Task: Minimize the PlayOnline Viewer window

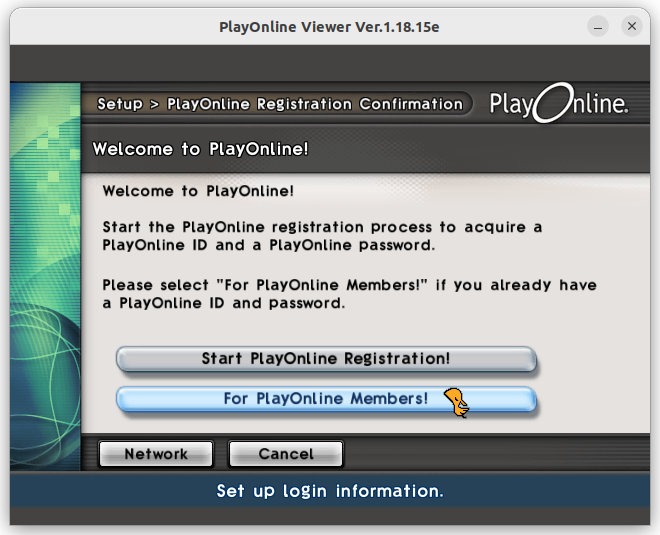Action: pyautogui.click(x=598, y=27)
